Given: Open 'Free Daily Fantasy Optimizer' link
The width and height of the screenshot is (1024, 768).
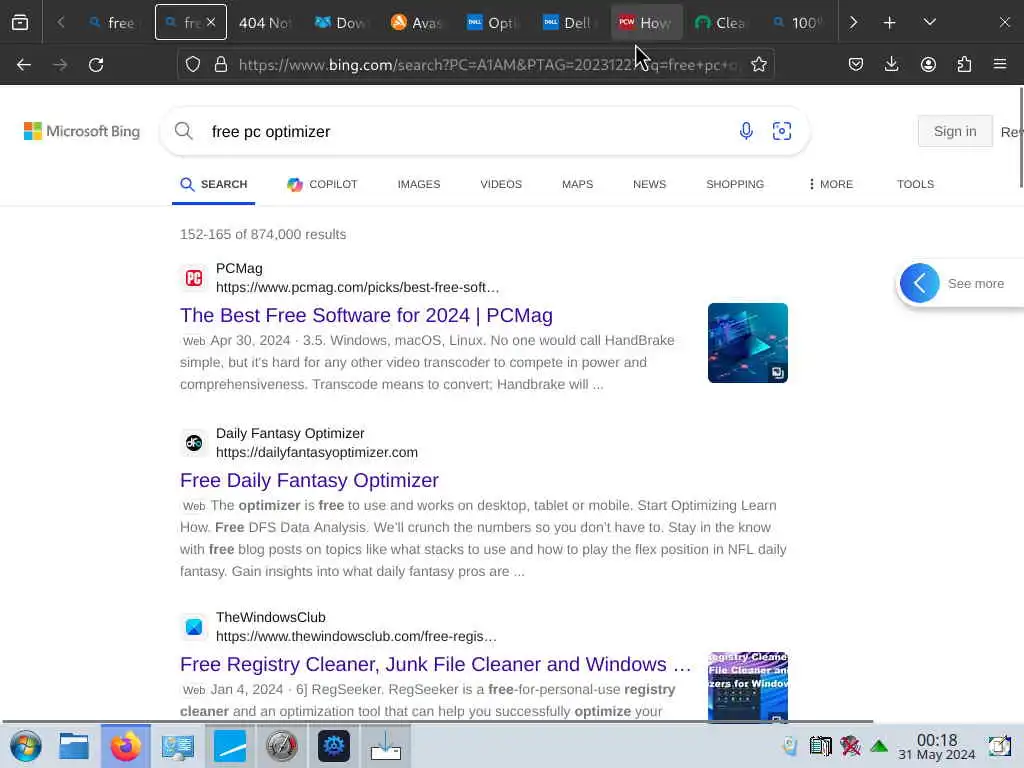Looking at the screenshot, I should pyautogui.click(x=310, y=480).
